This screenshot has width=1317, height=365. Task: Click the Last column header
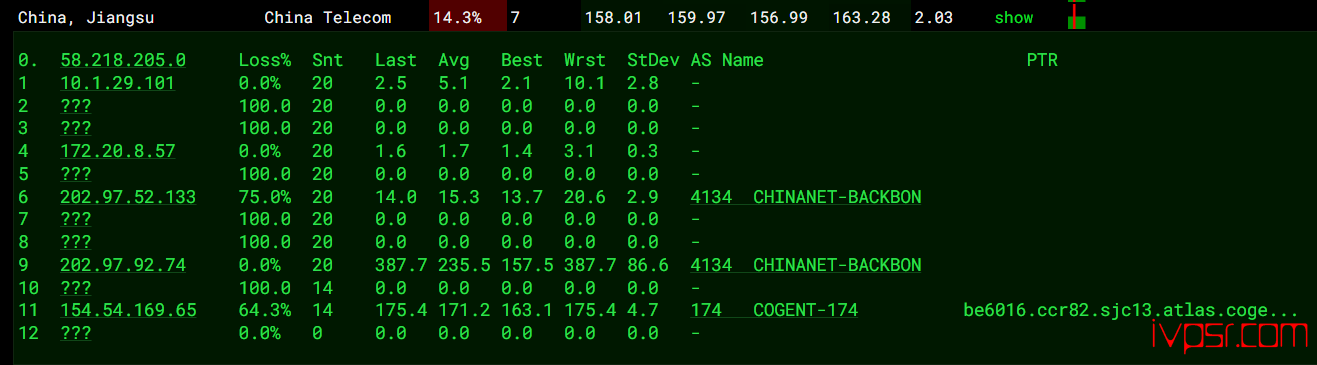(396, 60)
